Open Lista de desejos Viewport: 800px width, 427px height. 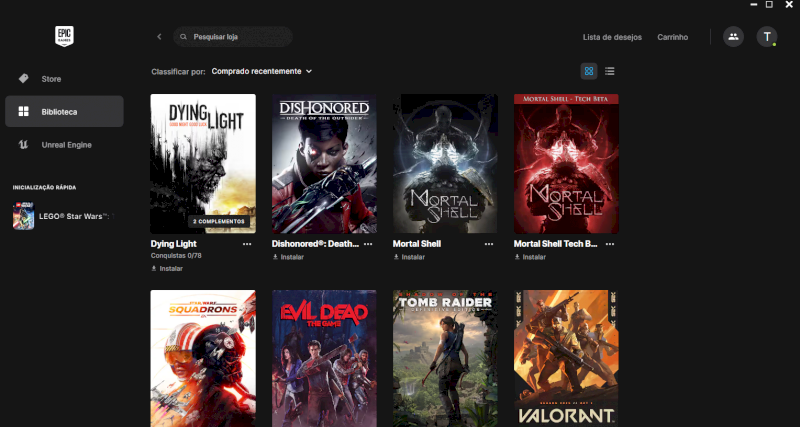click(x=612, y=37)
